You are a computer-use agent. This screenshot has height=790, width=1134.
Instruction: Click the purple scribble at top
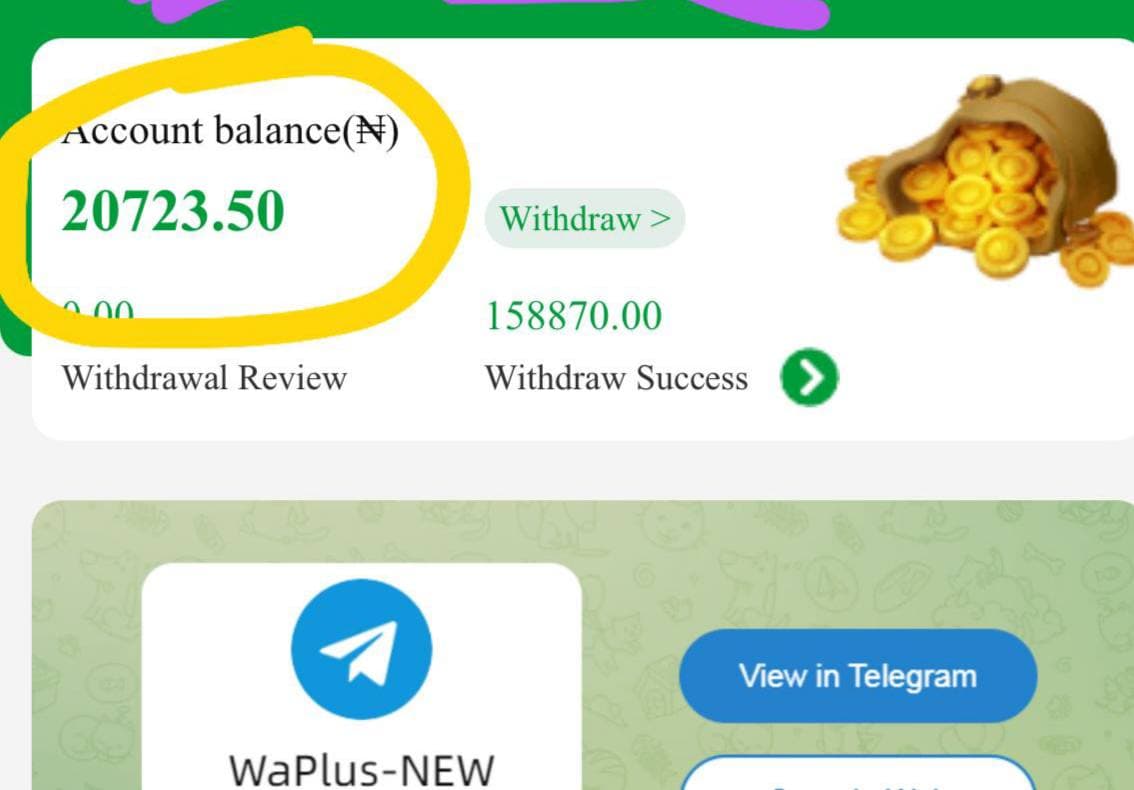636,11
